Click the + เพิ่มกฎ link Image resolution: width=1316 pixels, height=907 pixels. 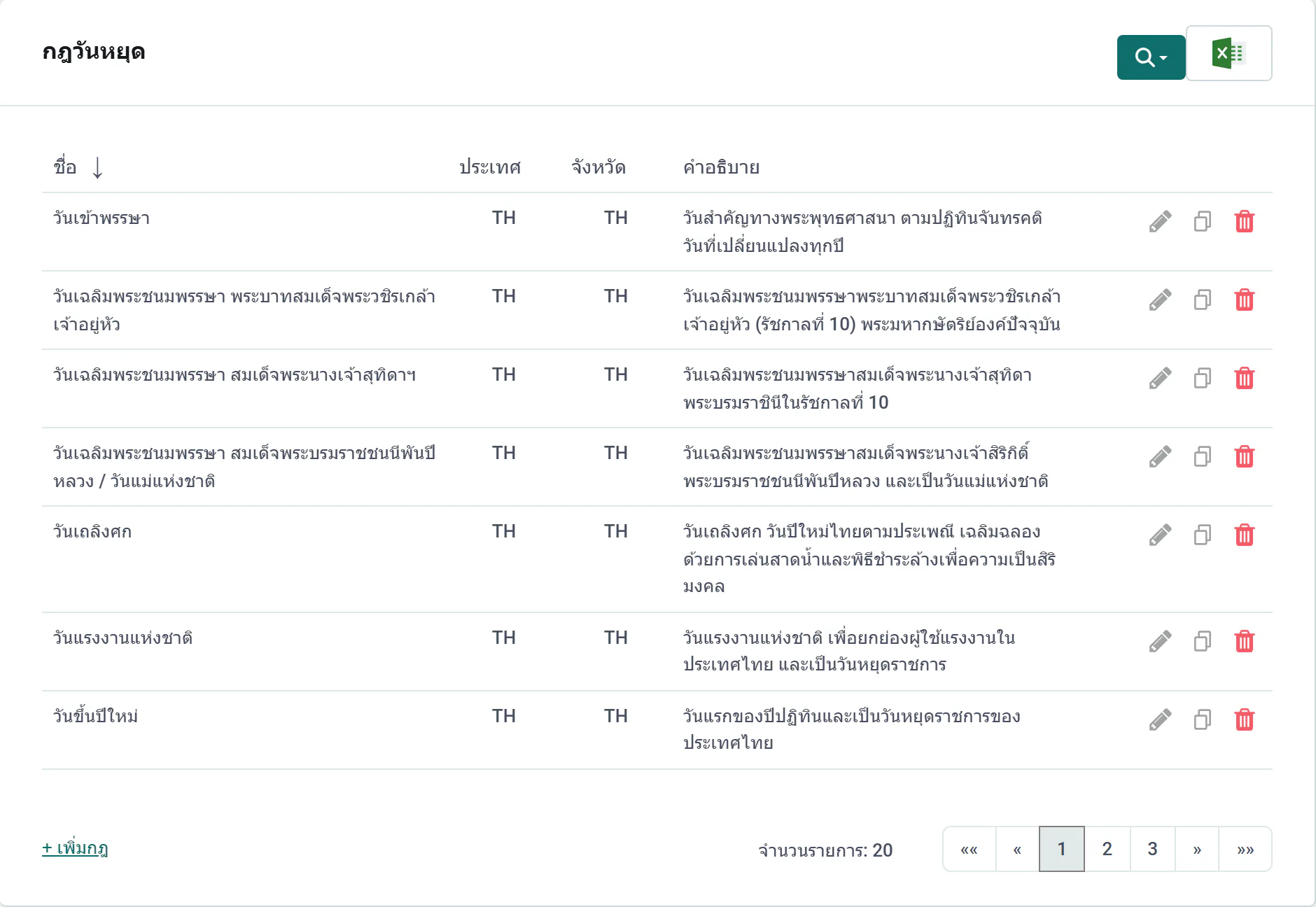coord(75,848)
